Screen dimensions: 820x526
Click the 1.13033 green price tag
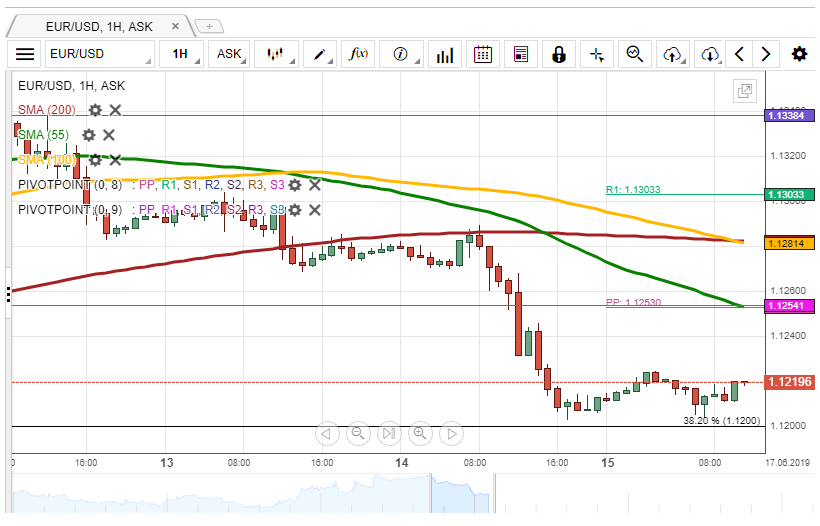(x=790, y=195)
